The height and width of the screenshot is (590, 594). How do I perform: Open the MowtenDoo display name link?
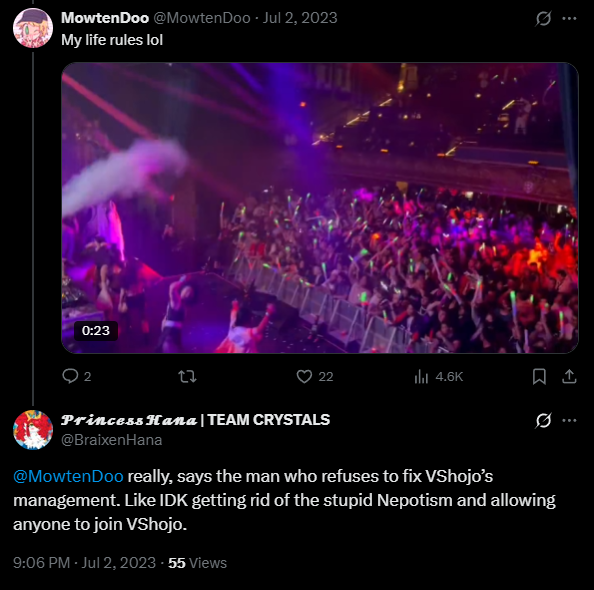[105, 18]
